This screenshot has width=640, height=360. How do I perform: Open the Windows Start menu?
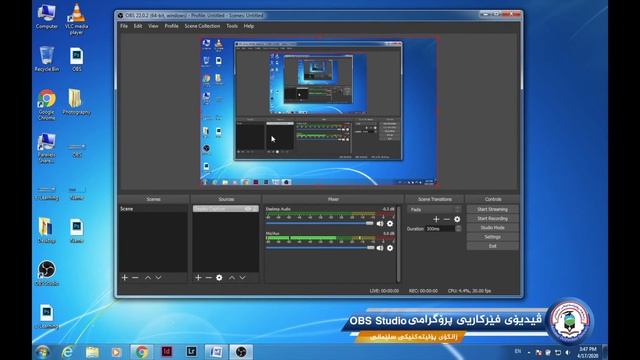[x=42, y=351]
